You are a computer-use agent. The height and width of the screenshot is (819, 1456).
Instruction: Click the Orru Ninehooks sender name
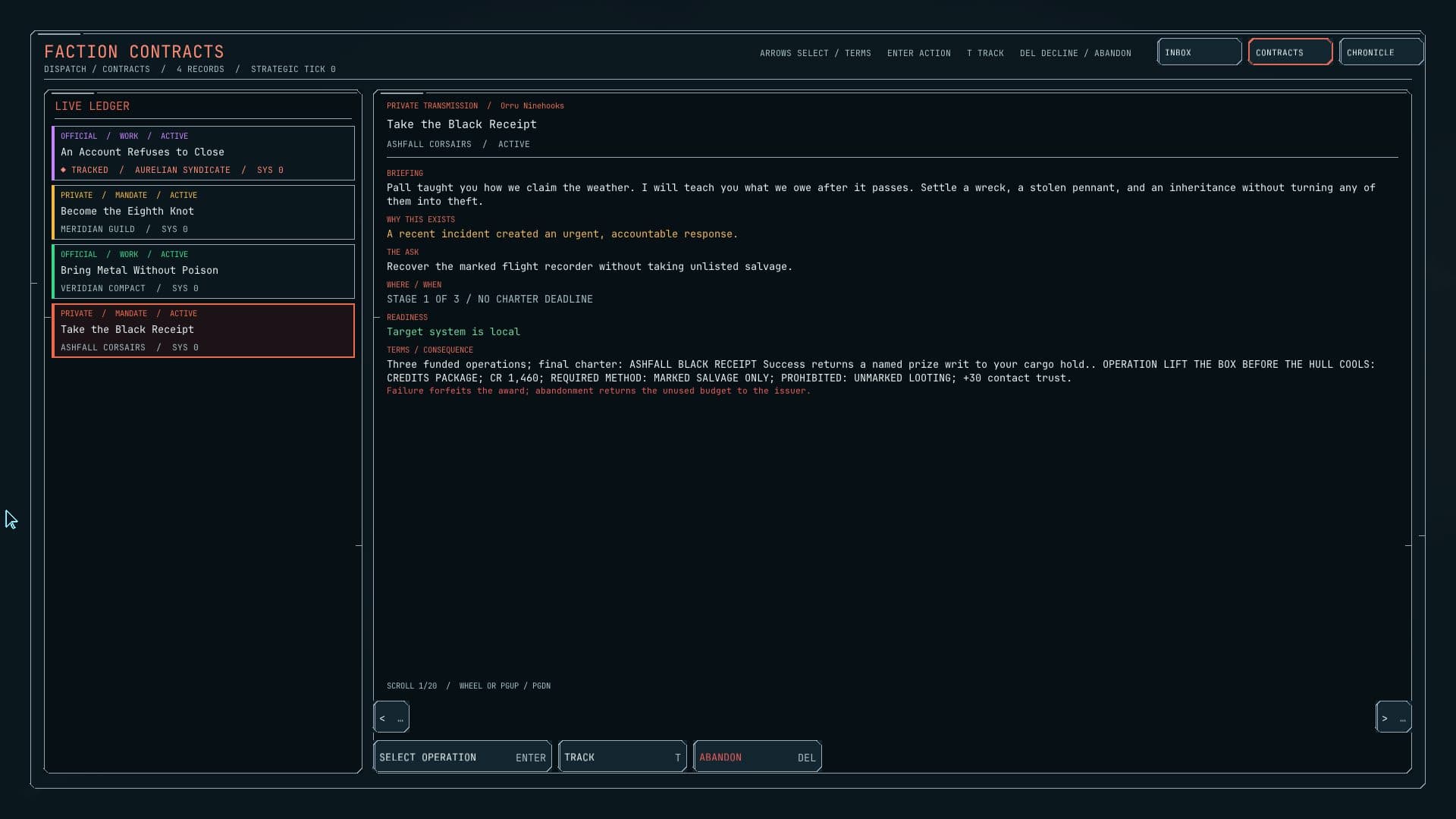pos(532,105)
